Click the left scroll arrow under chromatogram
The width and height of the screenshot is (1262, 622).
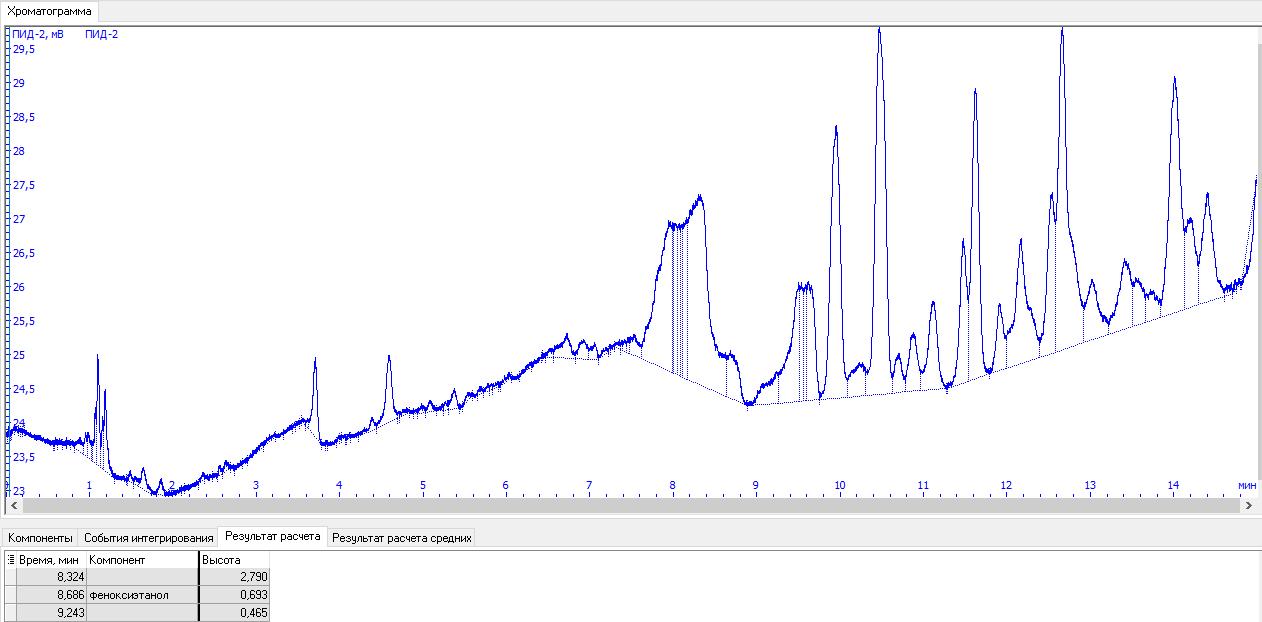point(12,507)
